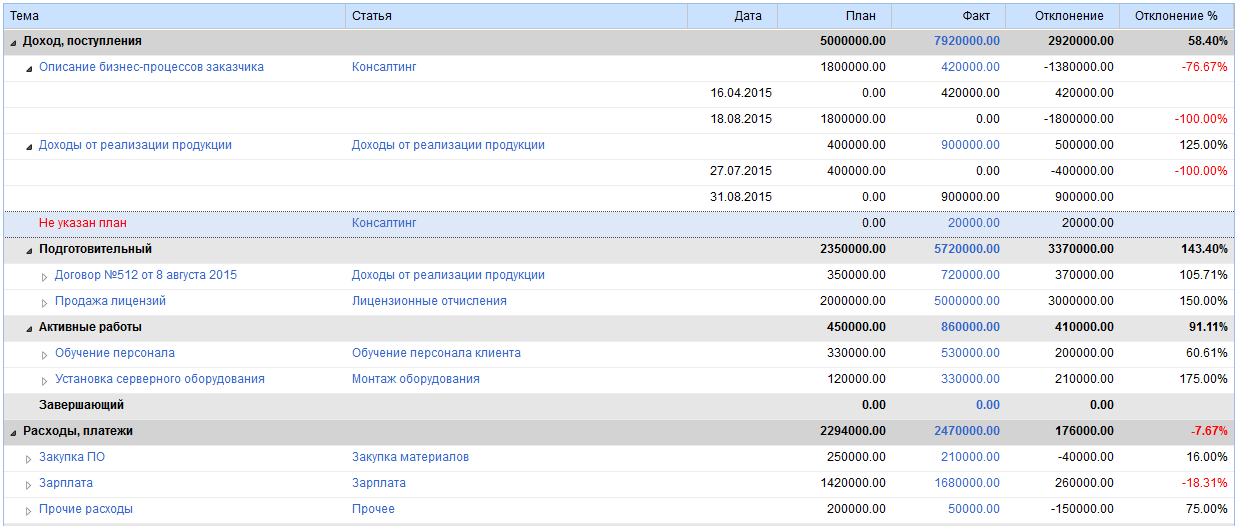The height and width of the screenshot is (526, 1237).
Task: Open 'Монтаж оборудования' article link
Action: pos(415,379)
